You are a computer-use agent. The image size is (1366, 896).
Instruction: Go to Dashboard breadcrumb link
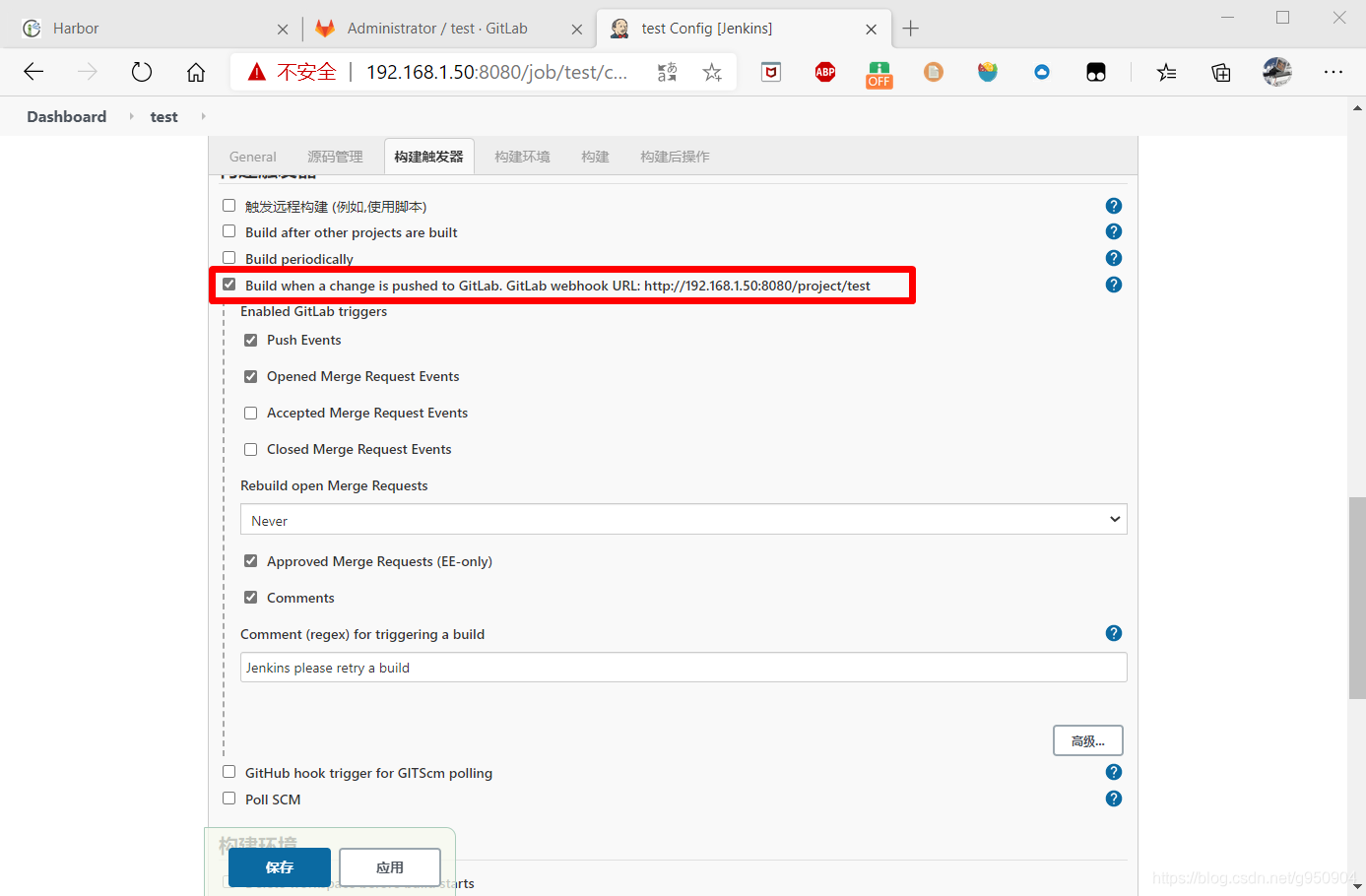pyautogui.click(x=67, y=116)
